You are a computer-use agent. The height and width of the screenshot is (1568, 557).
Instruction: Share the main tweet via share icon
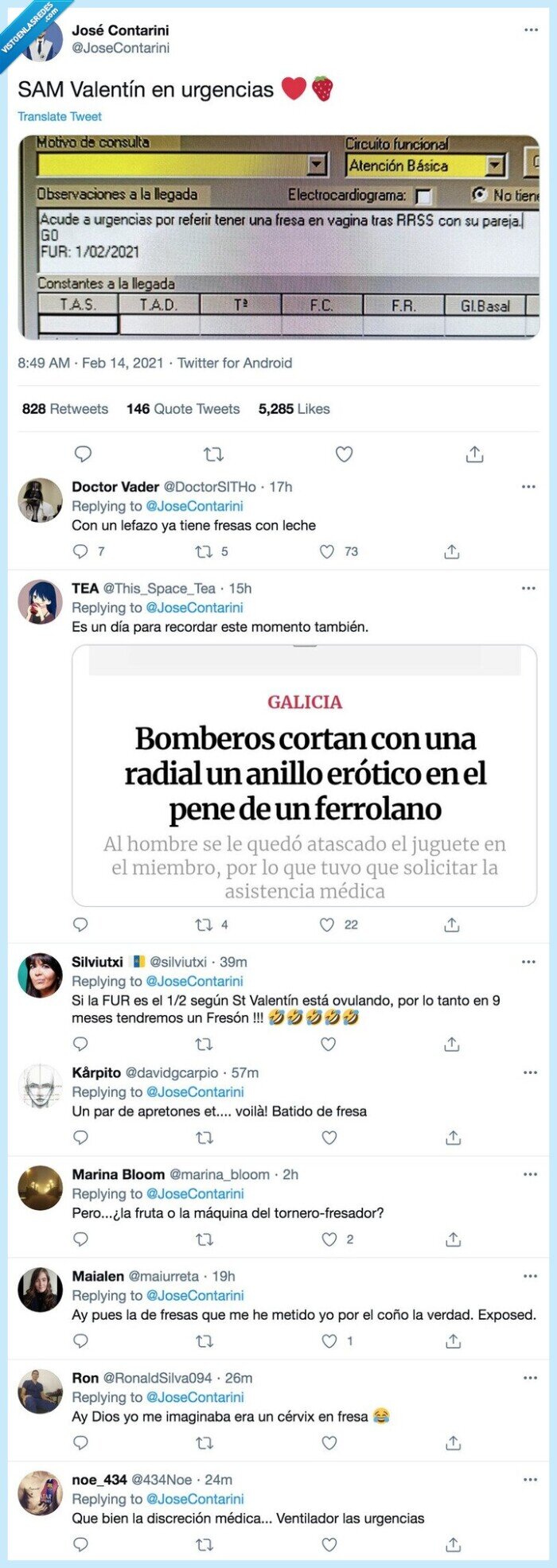[x=474, y=454]
